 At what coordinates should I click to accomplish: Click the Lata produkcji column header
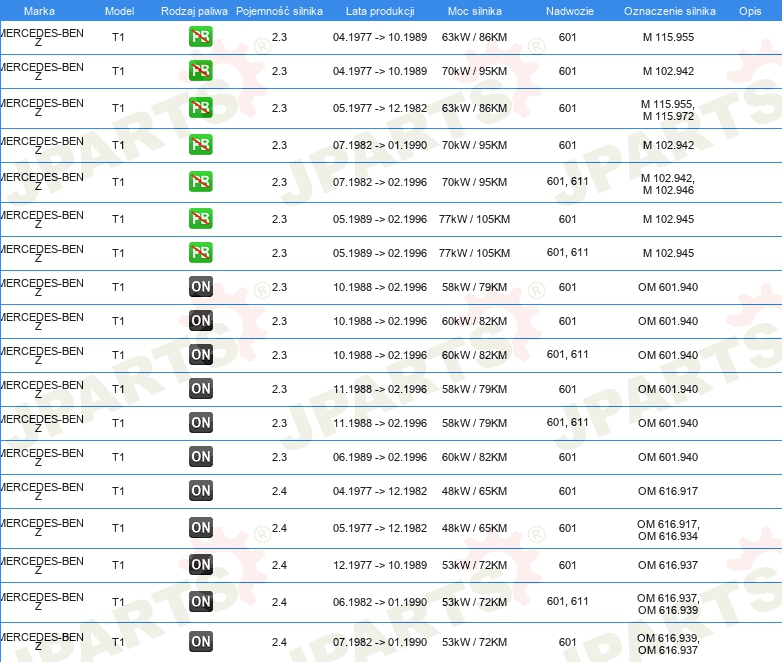point(380,11)
